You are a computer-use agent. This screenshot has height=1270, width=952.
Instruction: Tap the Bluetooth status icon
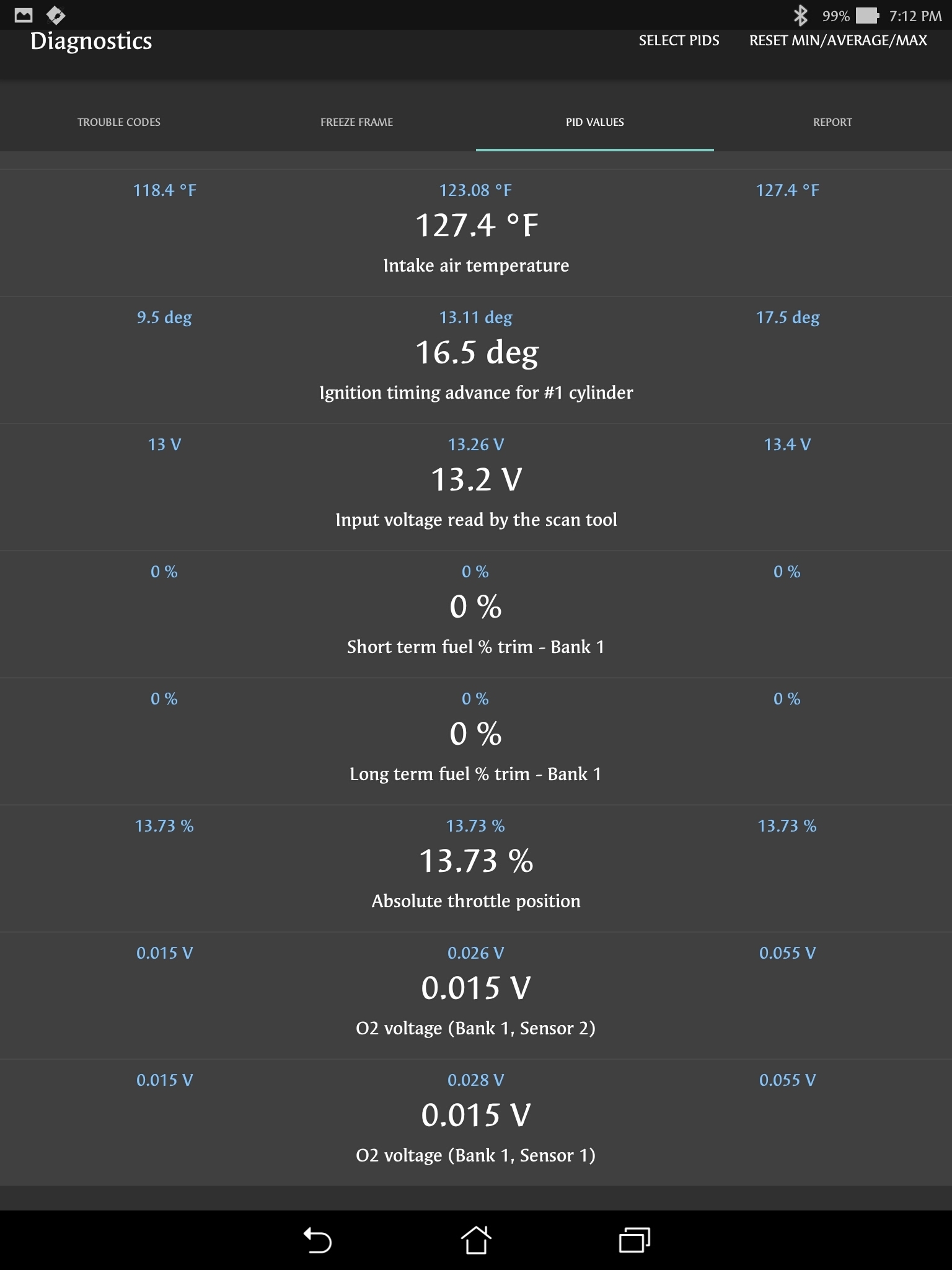(x=801, y=16)
